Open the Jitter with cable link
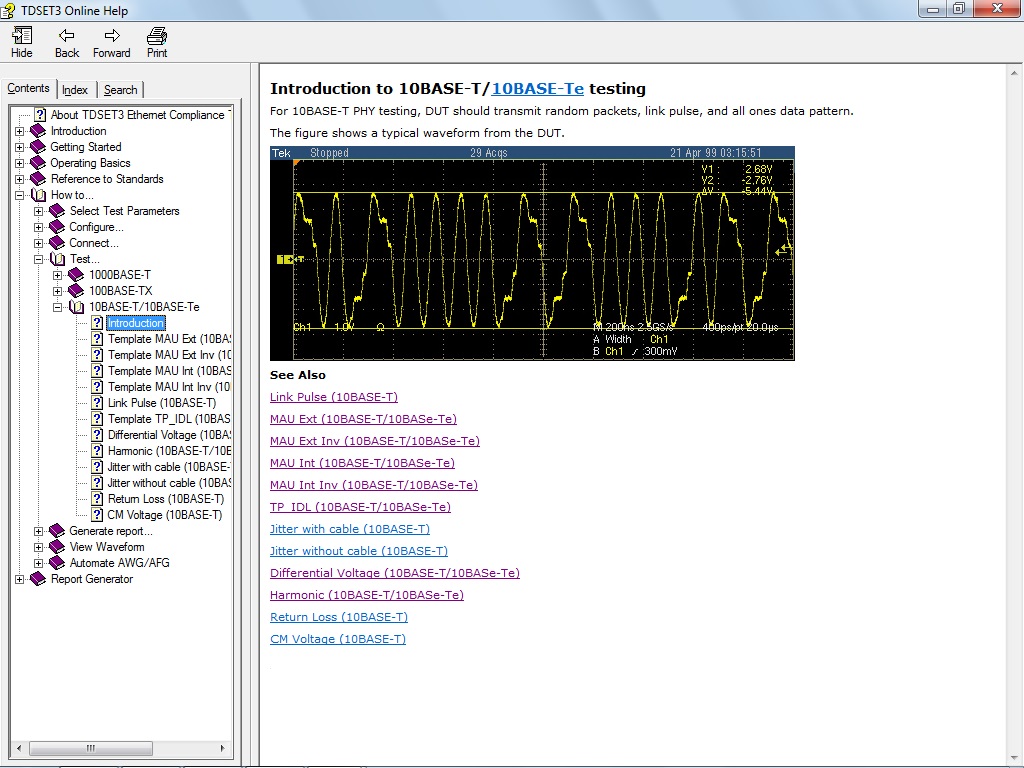This screenshot has height=768, width=1024. (x=350, y=529)
